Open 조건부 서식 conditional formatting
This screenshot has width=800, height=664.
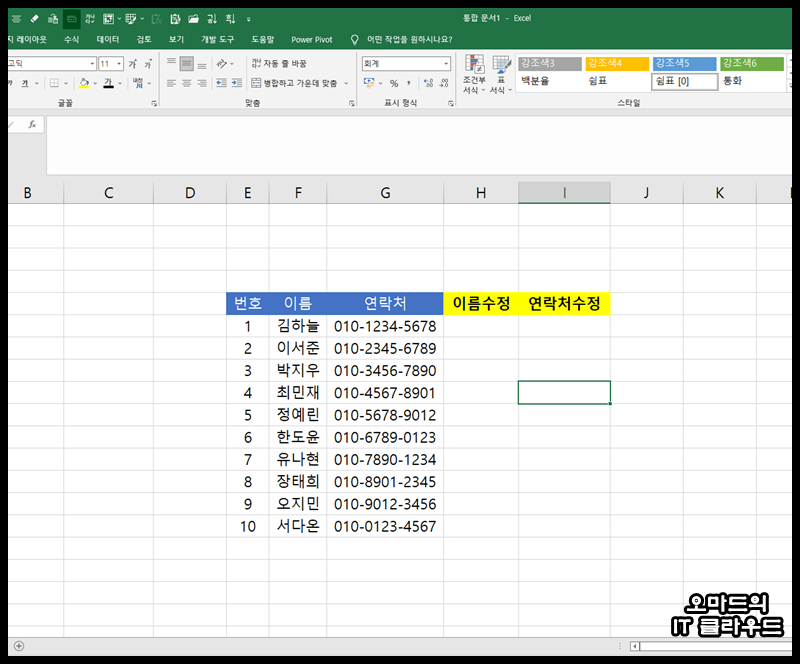point(474,74)
